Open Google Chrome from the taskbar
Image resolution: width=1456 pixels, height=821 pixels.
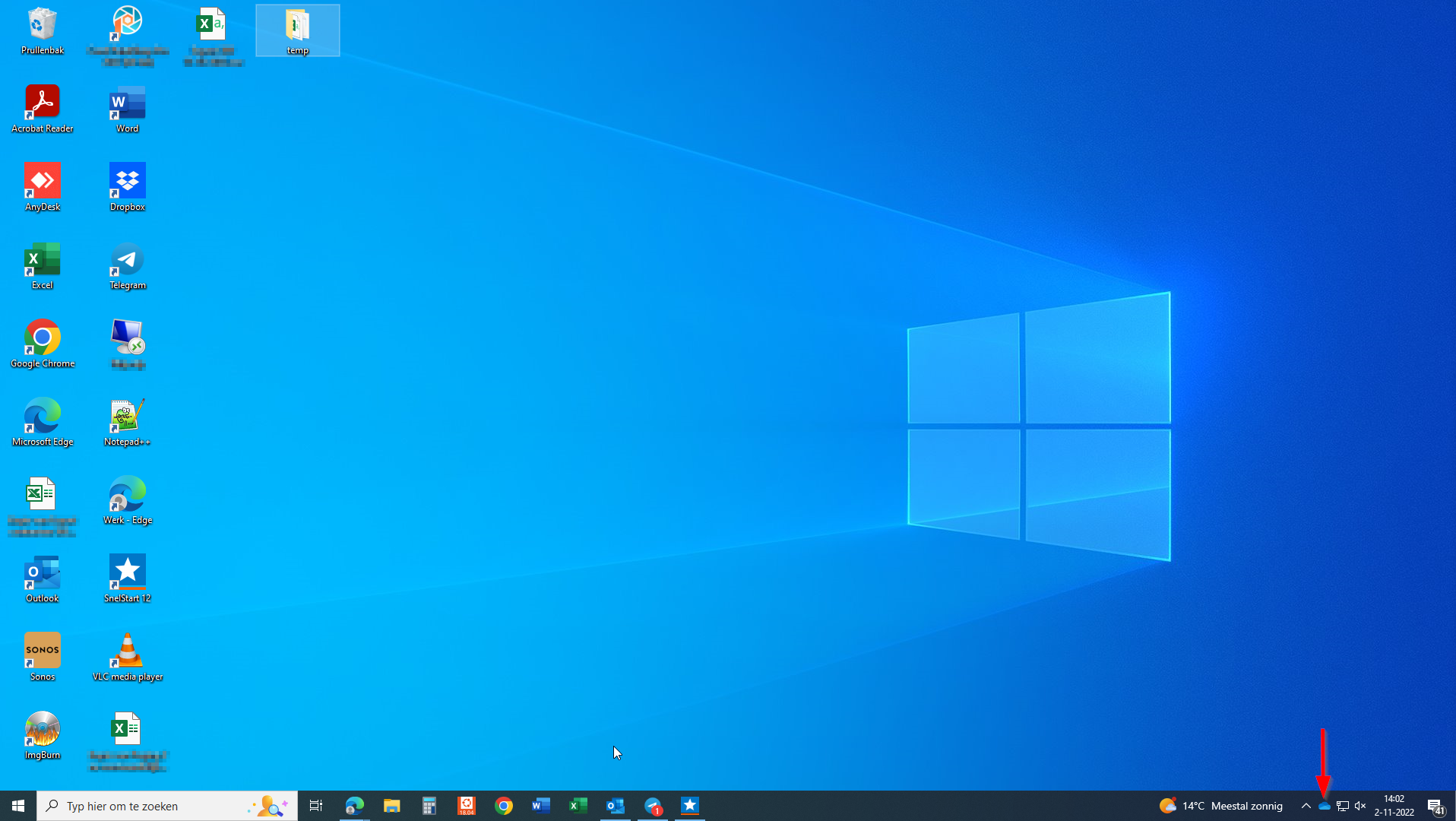click(x=504, y=806)
